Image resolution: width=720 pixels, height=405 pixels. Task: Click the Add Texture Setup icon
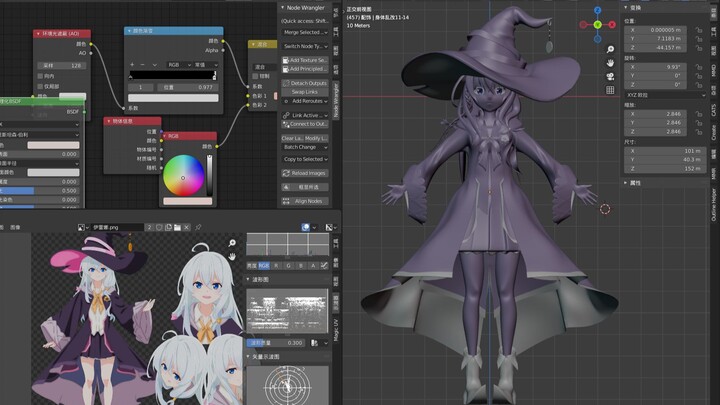pos(286,60)
